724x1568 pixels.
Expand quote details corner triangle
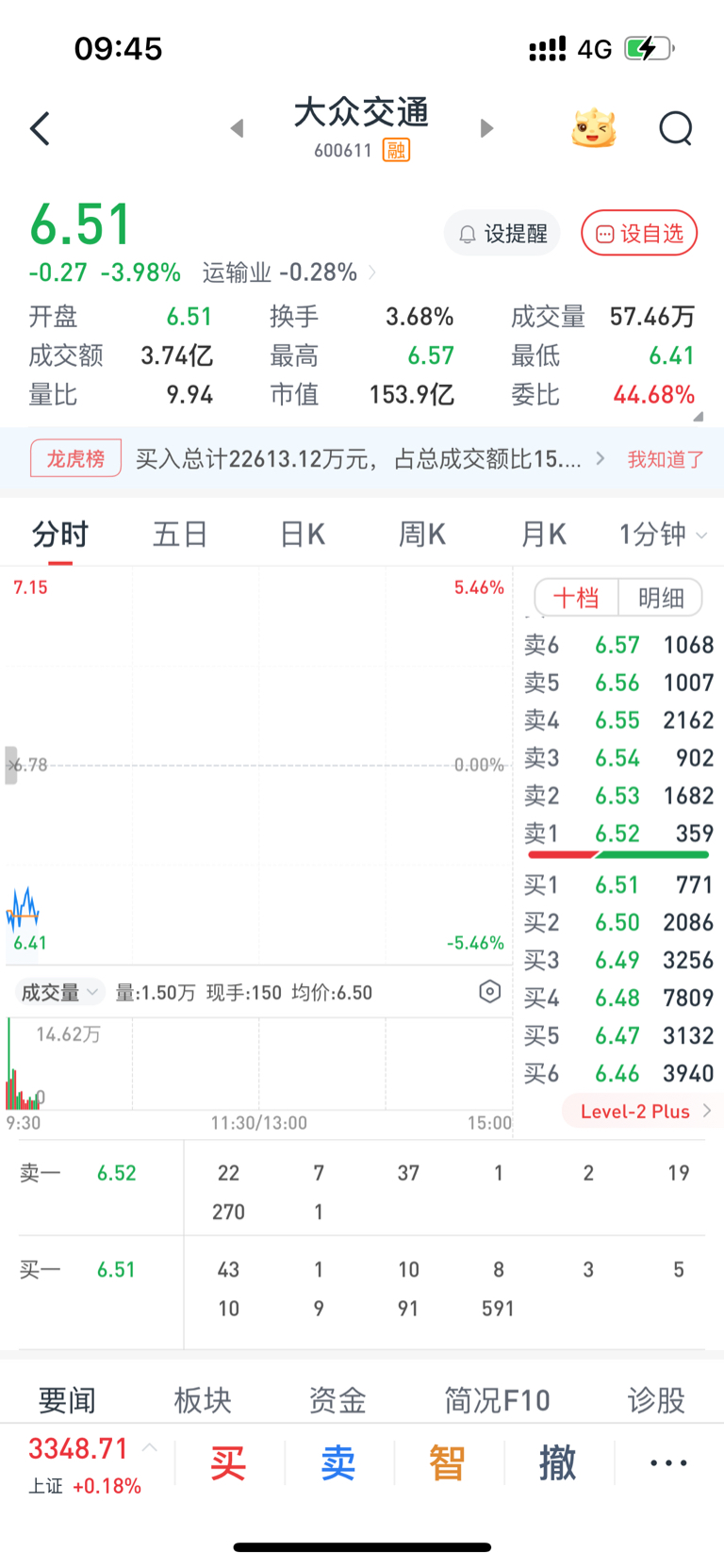point(698,416)
